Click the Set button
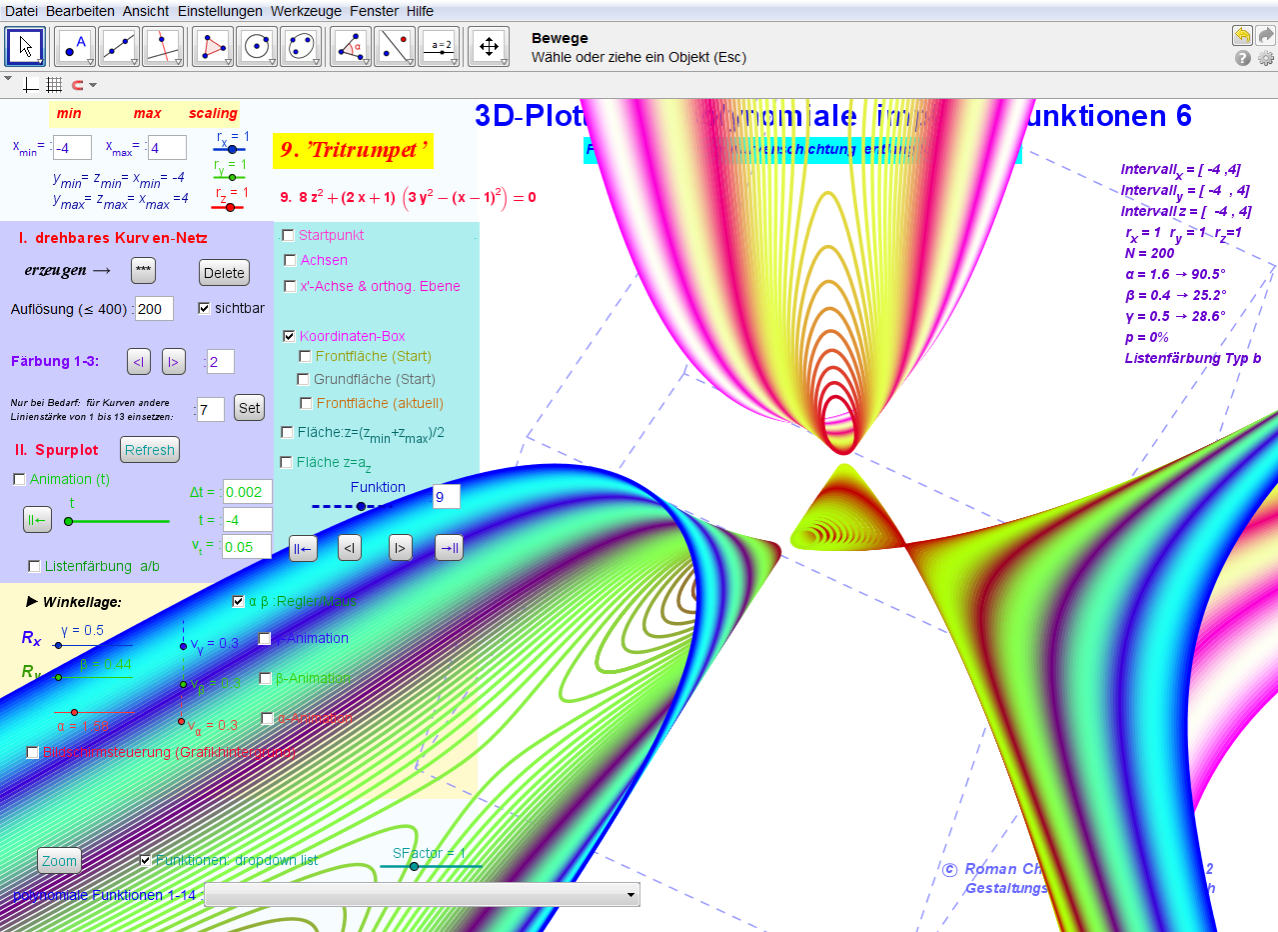1278x932 pixels. (x=249, y=407)
